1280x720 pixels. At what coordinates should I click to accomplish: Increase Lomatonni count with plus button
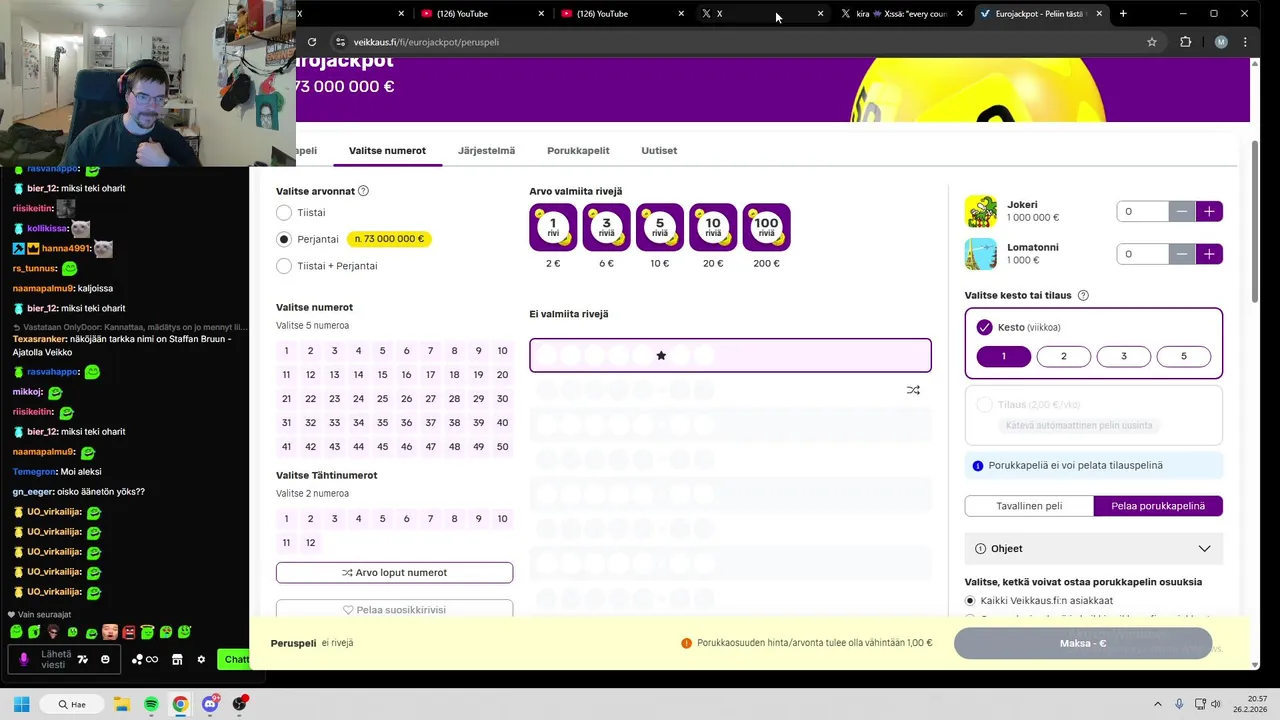click(x=1209, y=254)
